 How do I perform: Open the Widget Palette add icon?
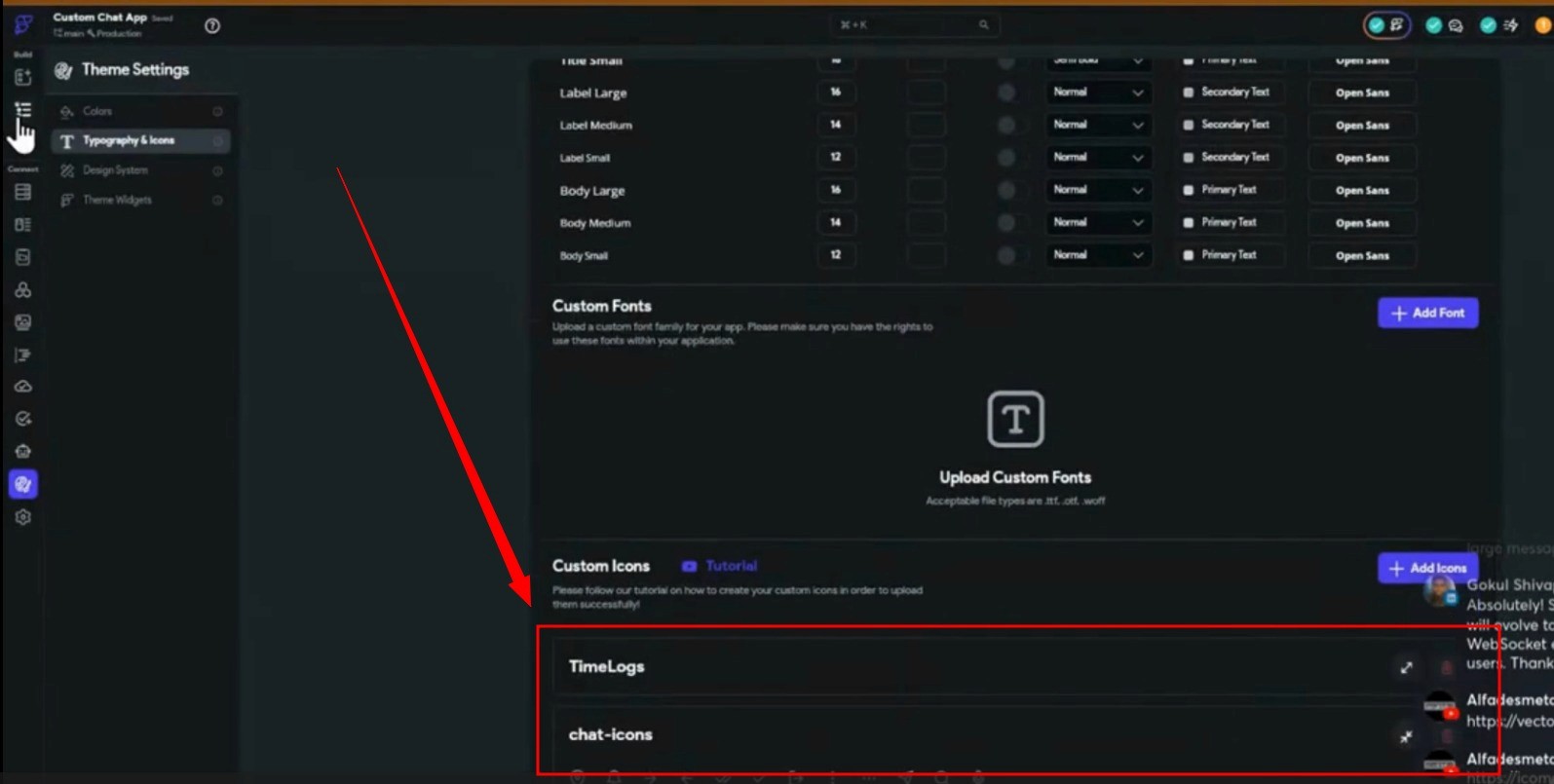click(22, 77)
